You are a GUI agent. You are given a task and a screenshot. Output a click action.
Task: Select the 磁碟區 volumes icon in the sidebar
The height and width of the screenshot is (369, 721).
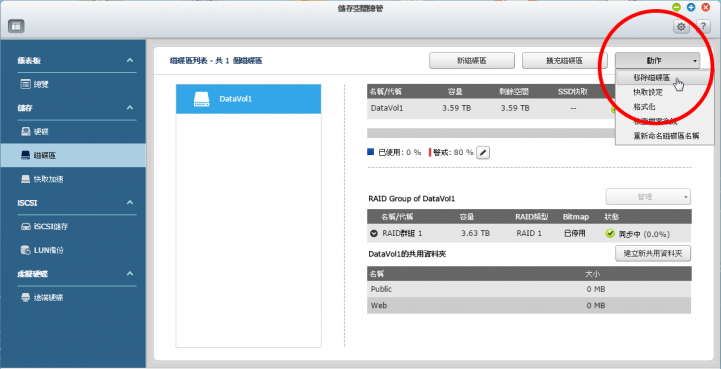coord(26,156)
